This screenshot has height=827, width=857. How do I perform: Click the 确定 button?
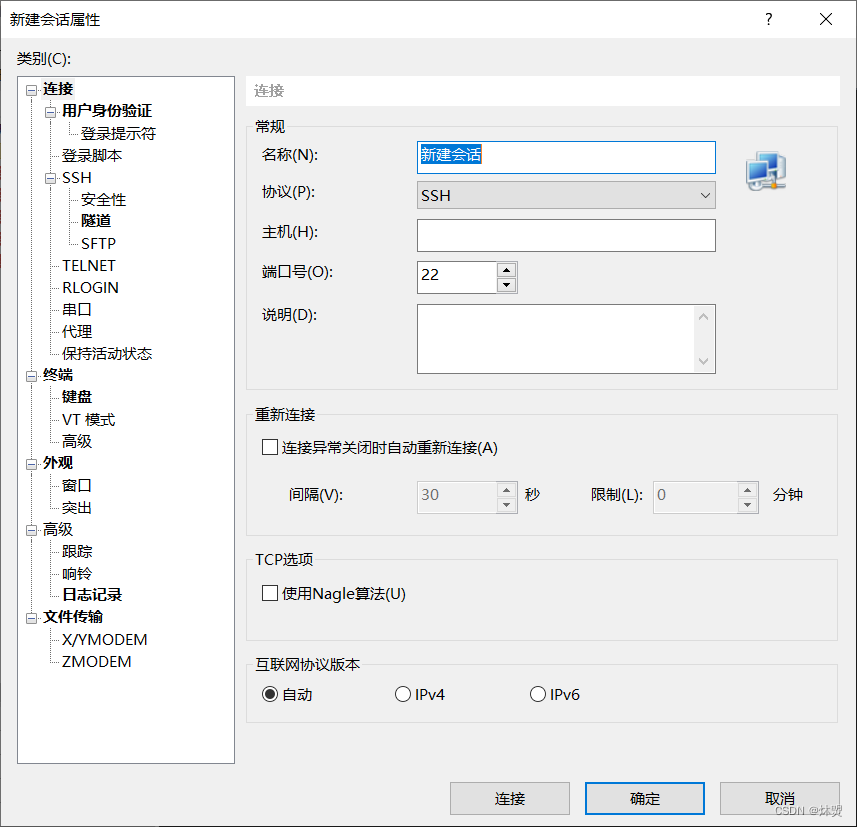[x=645, y=799]
